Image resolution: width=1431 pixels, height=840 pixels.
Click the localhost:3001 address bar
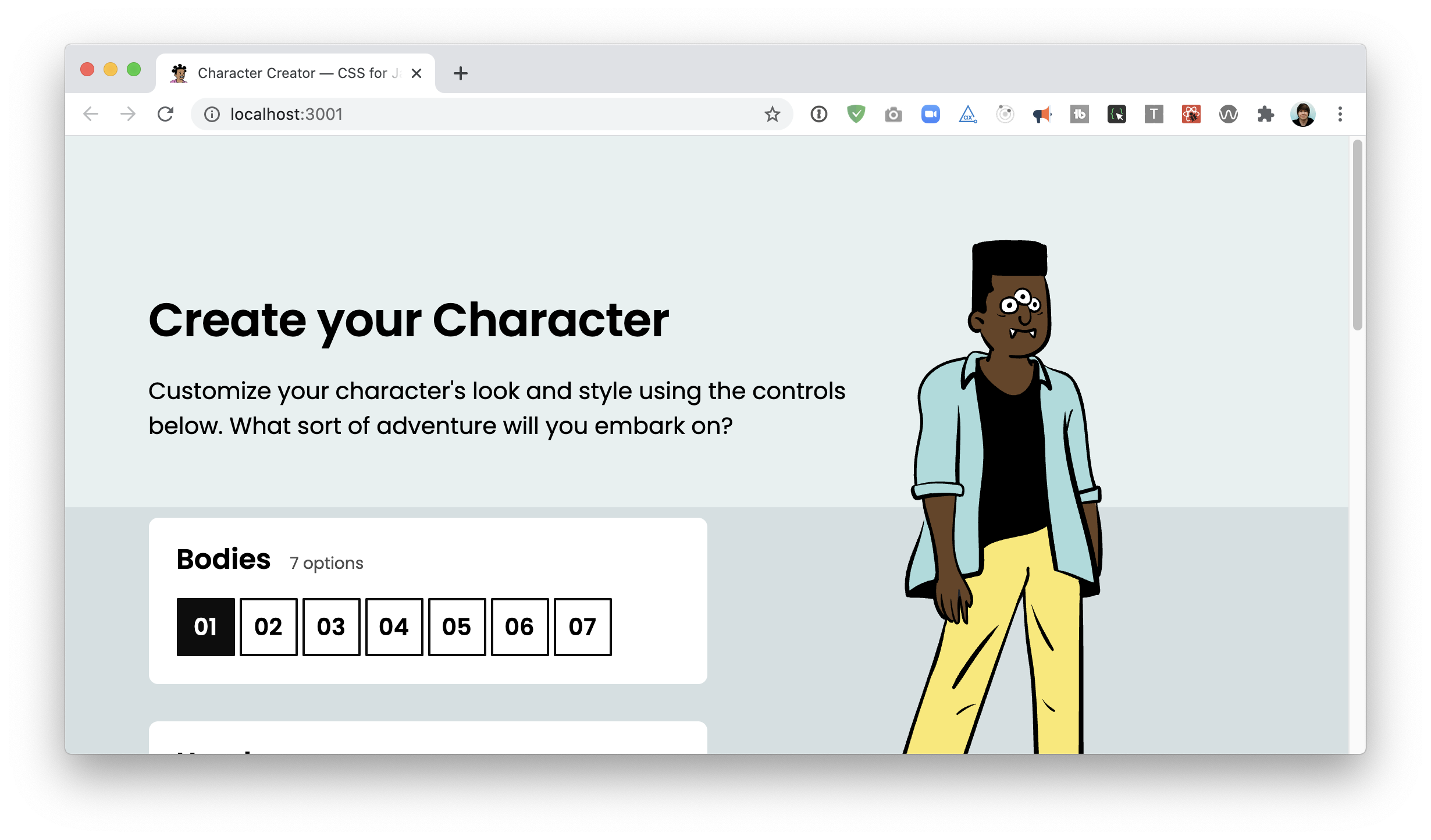465,114
